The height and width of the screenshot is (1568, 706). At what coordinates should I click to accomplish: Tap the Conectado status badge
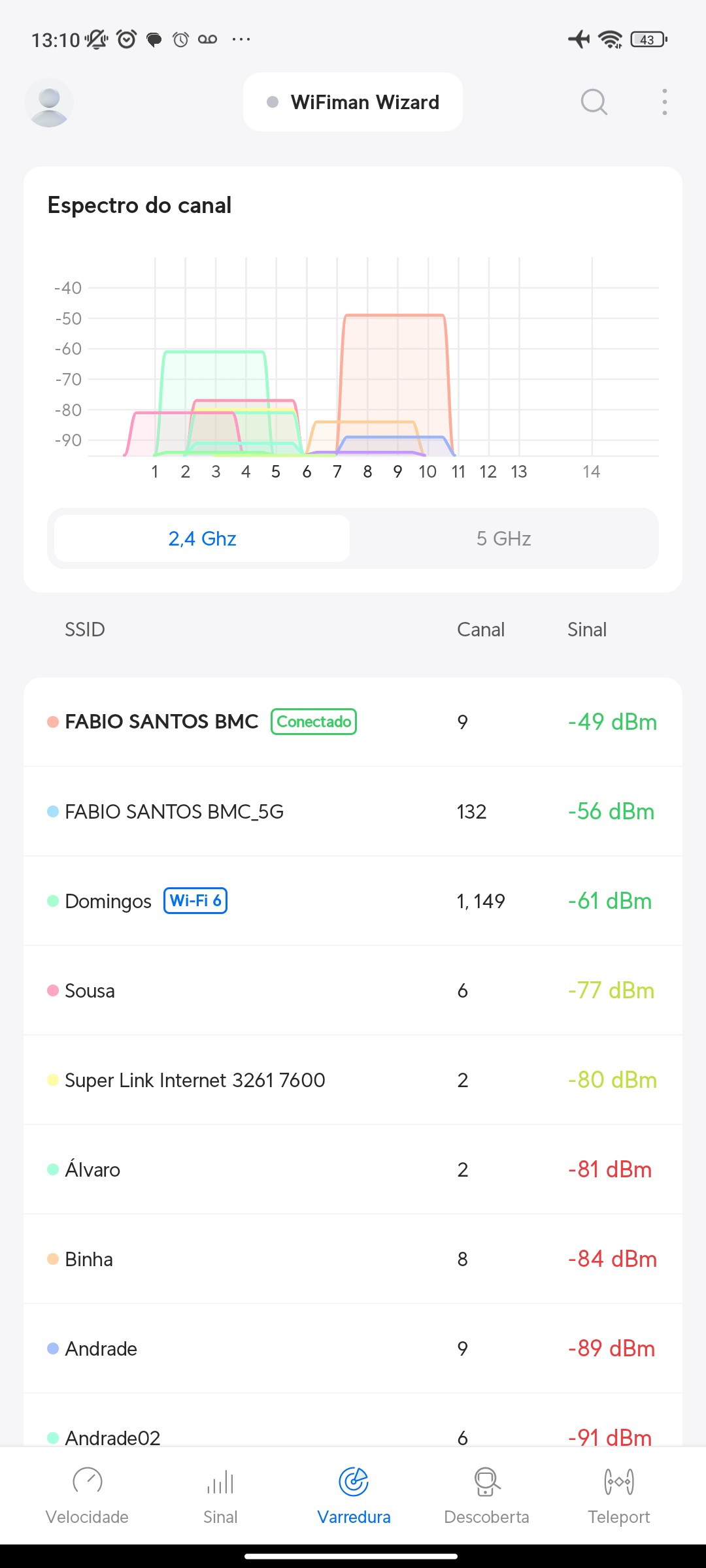point(314,722)
